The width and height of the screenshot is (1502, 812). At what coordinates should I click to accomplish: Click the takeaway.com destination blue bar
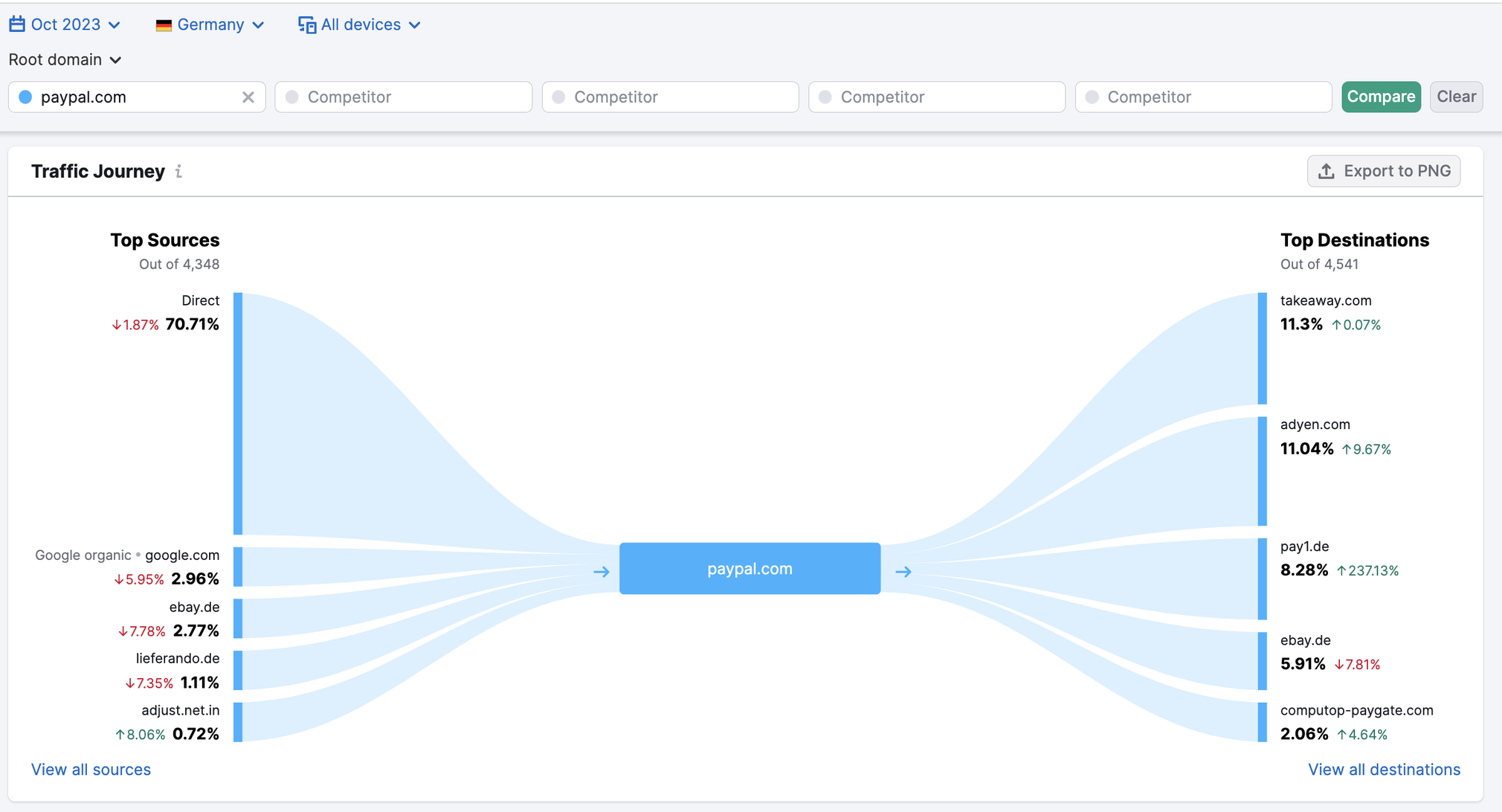[1263, 349]
